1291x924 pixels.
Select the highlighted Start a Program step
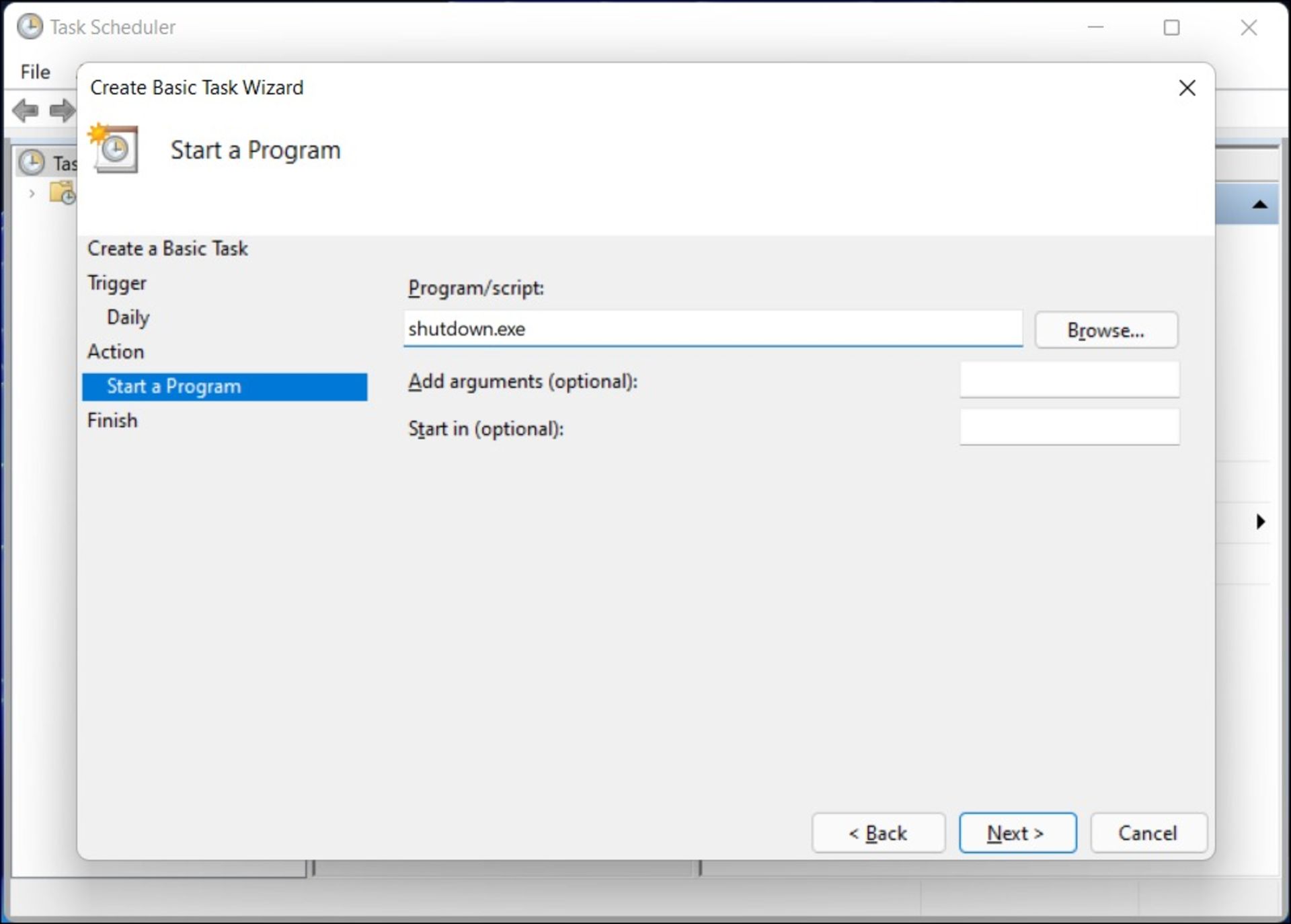225,387
